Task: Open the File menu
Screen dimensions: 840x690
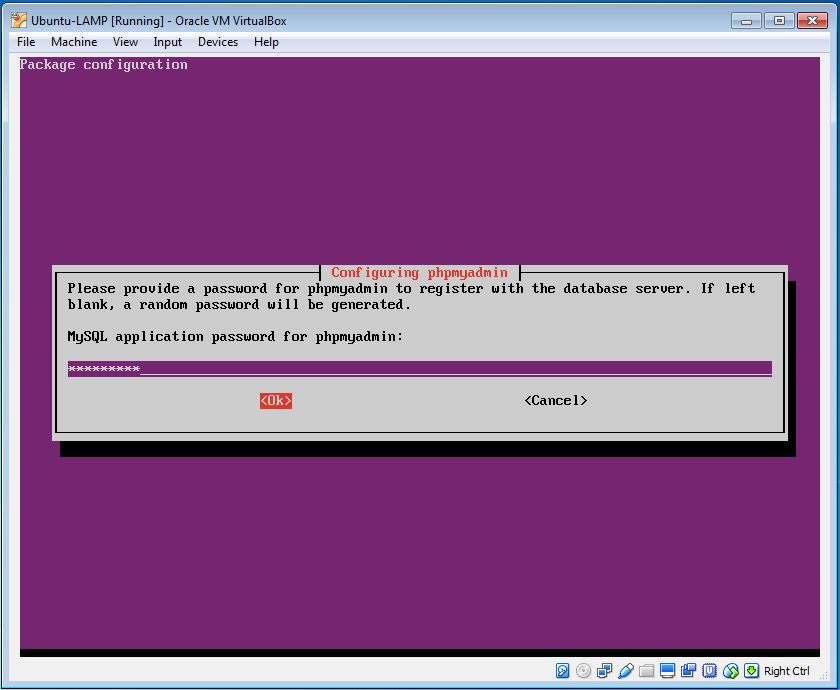Action: pyautogui.click(x=26, y=42)
